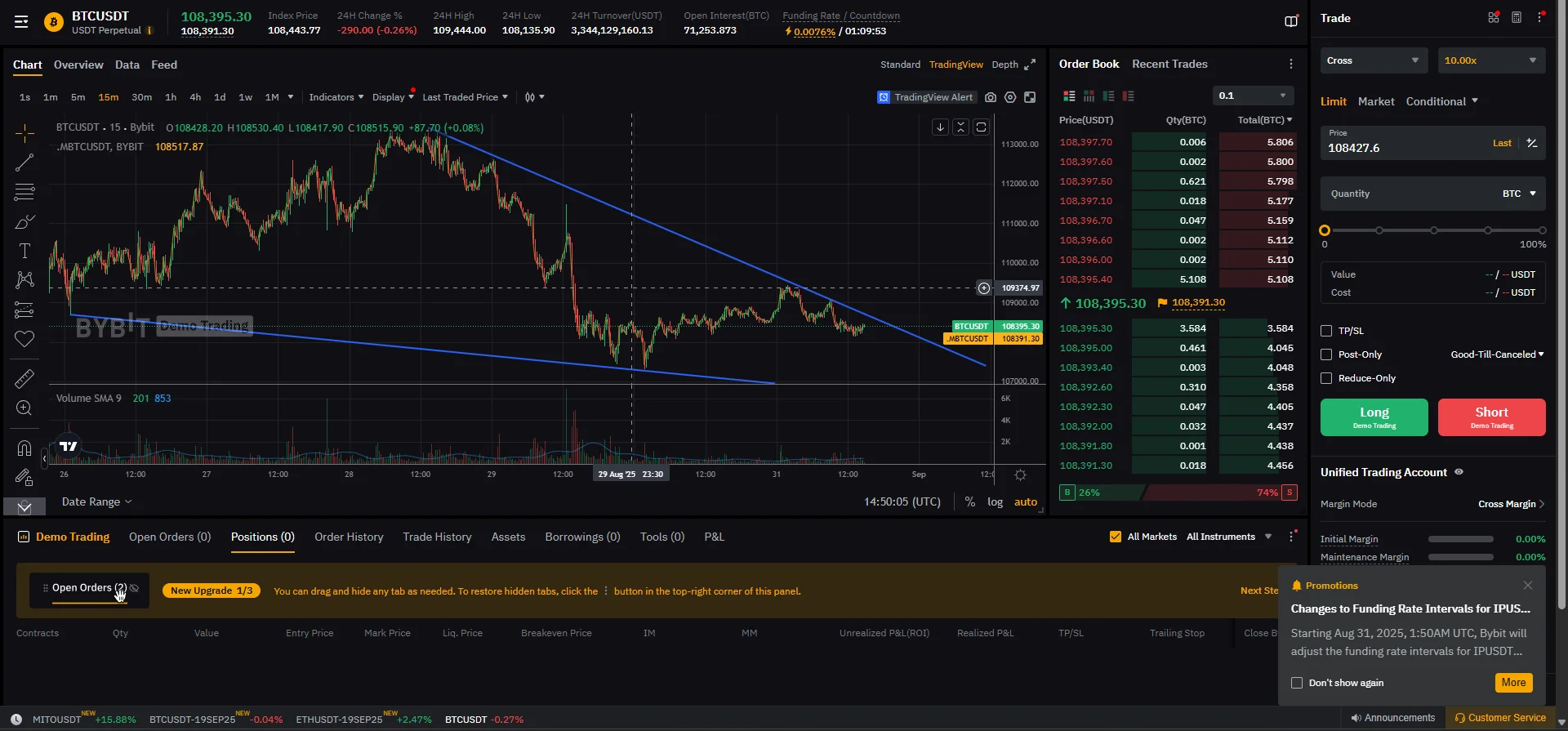Viewport: 1568px width, 731px height.
Task: Click the green Long button
Action: point(1374,417)
